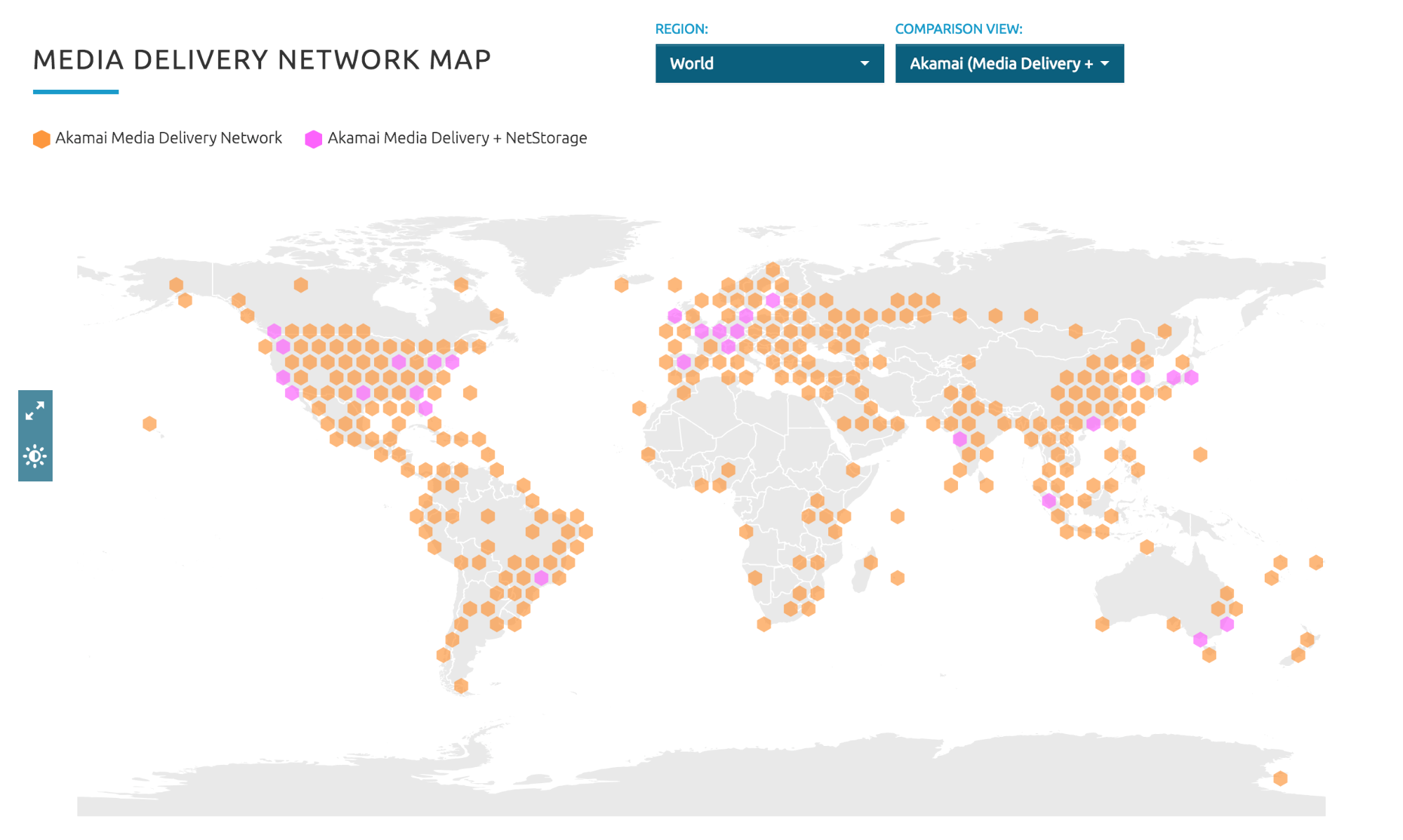The height and width of the screenshot is (840, 1403).
Task: Click the orange hexagon over Iceland
Action: click(621, 285)
